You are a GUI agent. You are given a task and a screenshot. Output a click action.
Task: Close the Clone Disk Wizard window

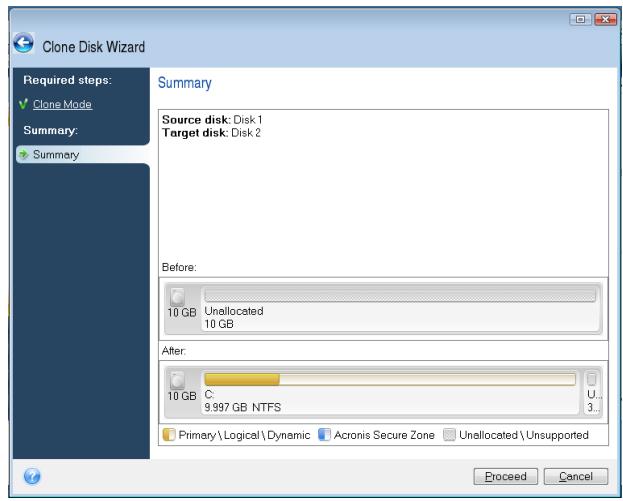(605, 19)
